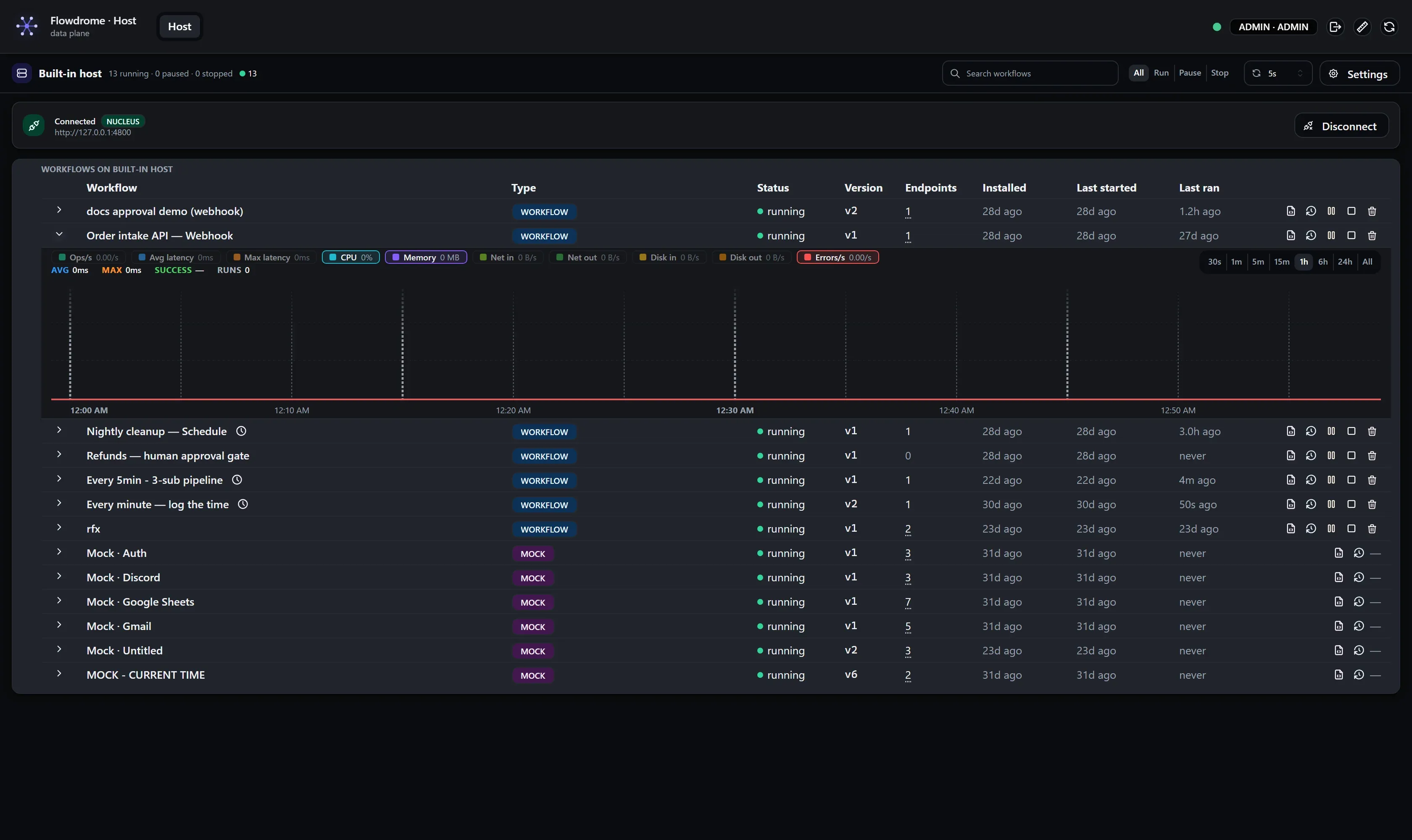Expand the Nightly cleanup — Schedule row
This screenshot has height=840, width=1412.
point(59,430)
